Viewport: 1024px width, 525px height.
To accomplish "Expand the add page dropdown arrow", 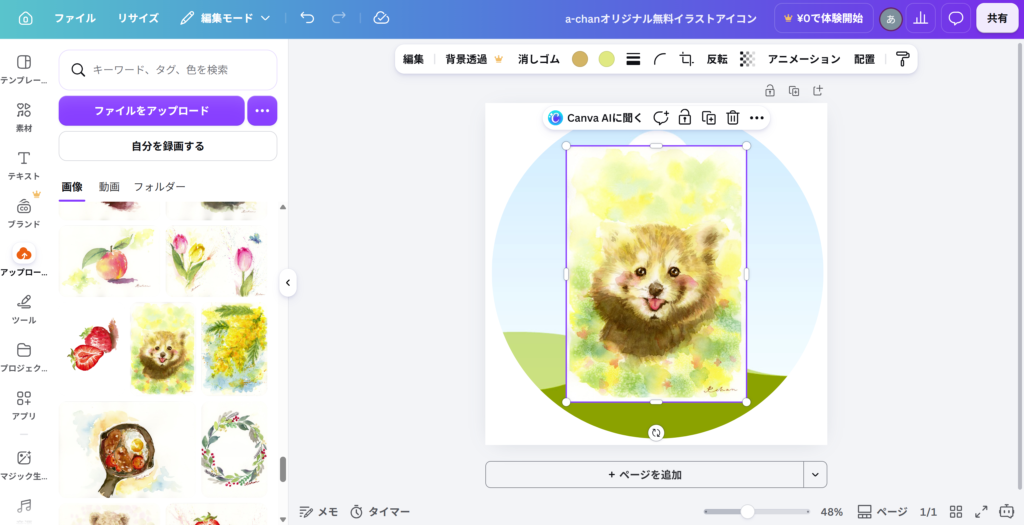I will tap(815, 475).
